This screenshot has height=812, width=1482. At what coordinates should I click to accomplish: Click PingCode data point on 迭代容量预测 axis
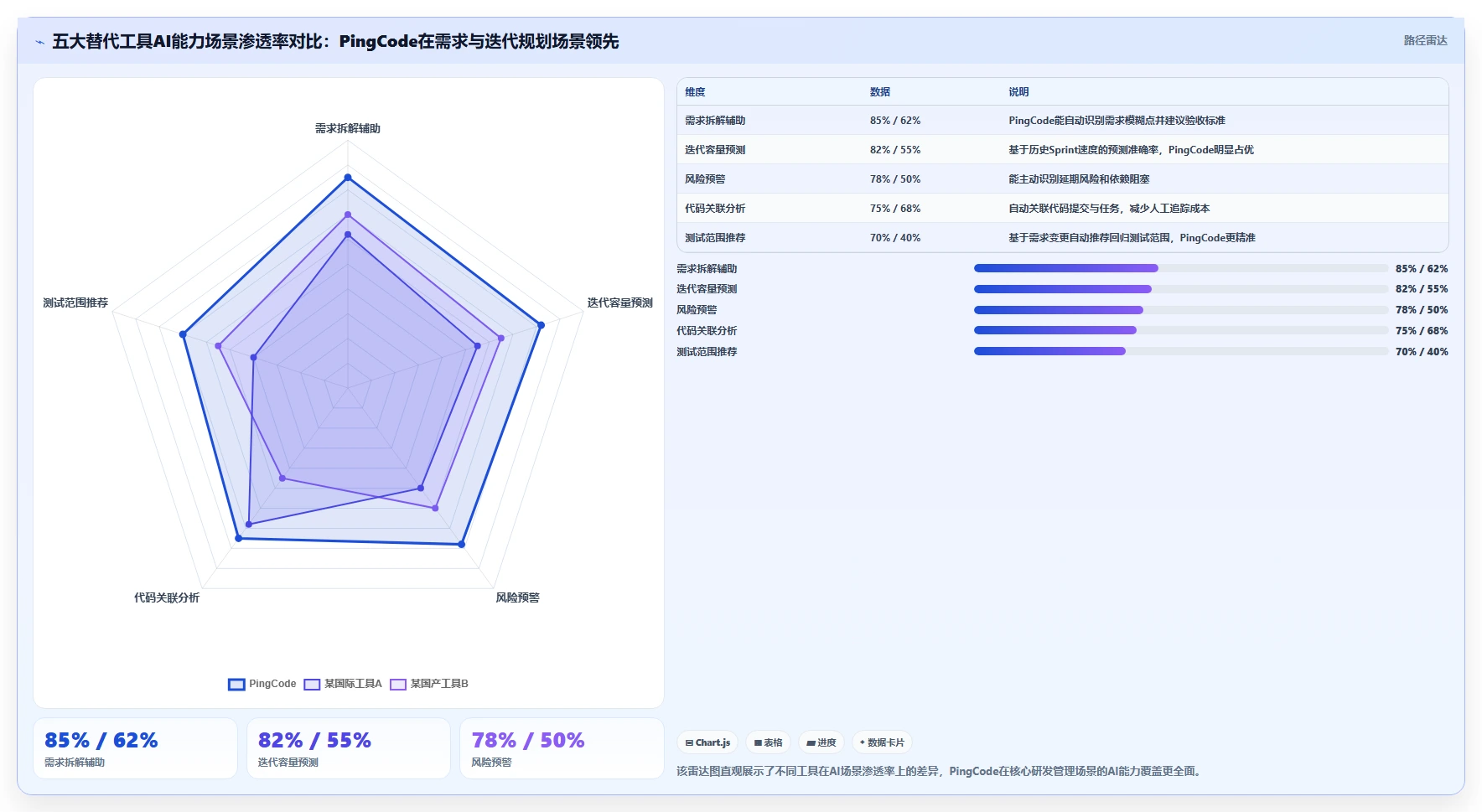[541, 325]
